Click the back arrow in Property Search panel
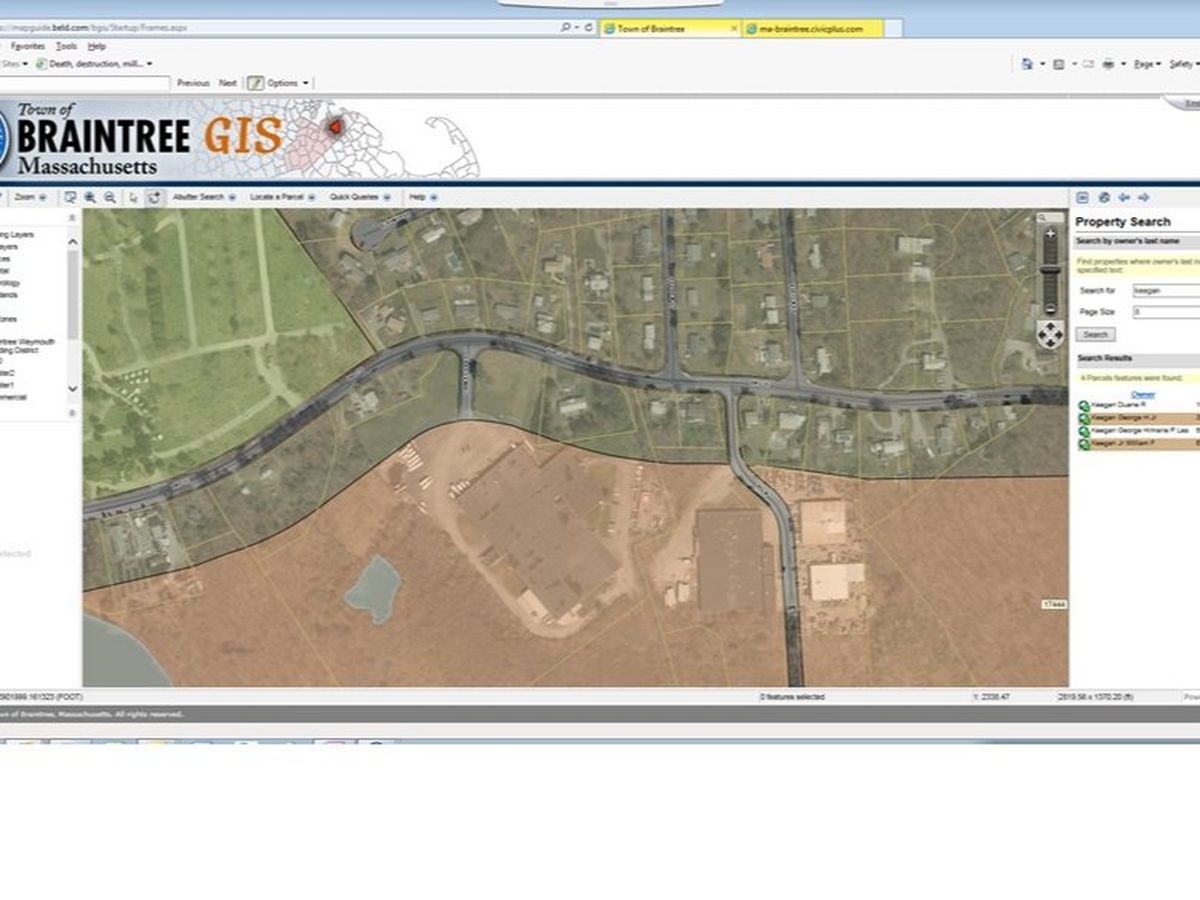 pyautogui.click(x=1123, y=197)
